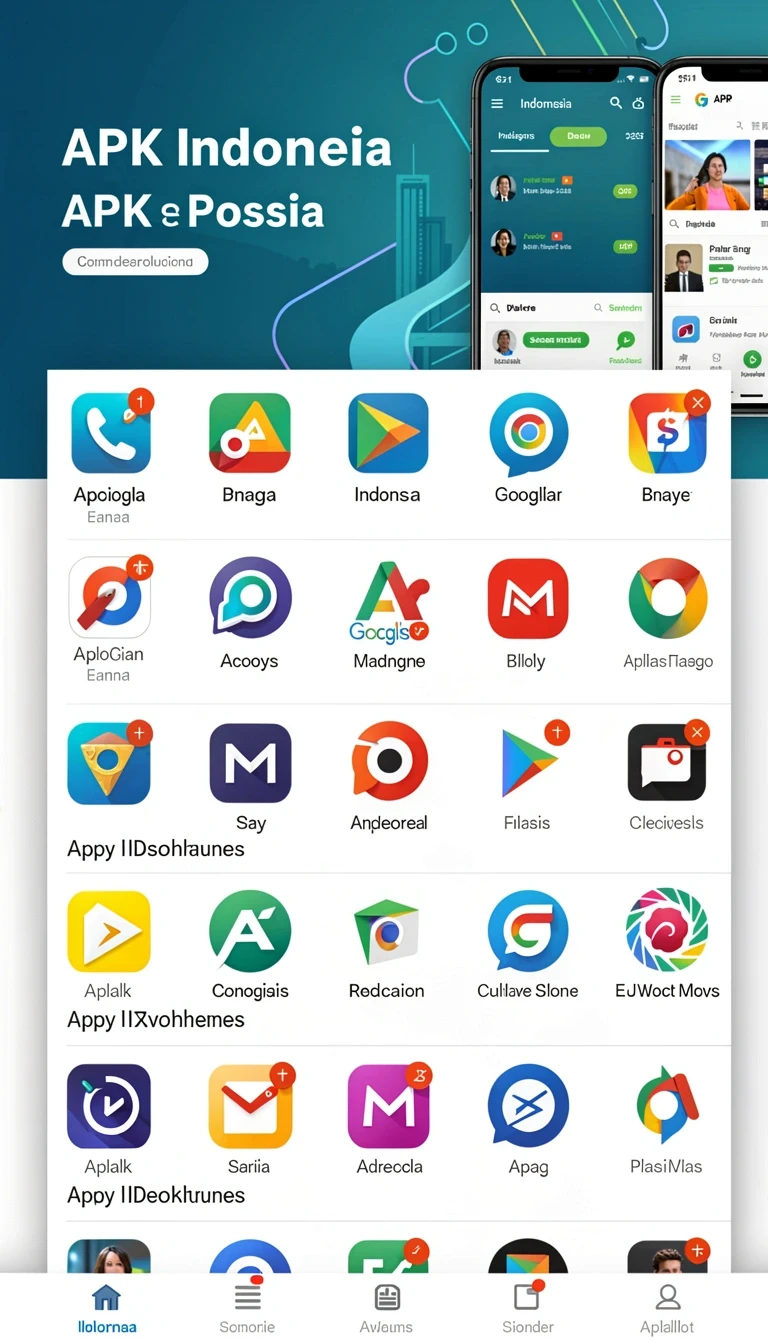The image size is (768, 1344).
Task: Select the Ilolornaa home tab
Action: [x=107, y=1309]
